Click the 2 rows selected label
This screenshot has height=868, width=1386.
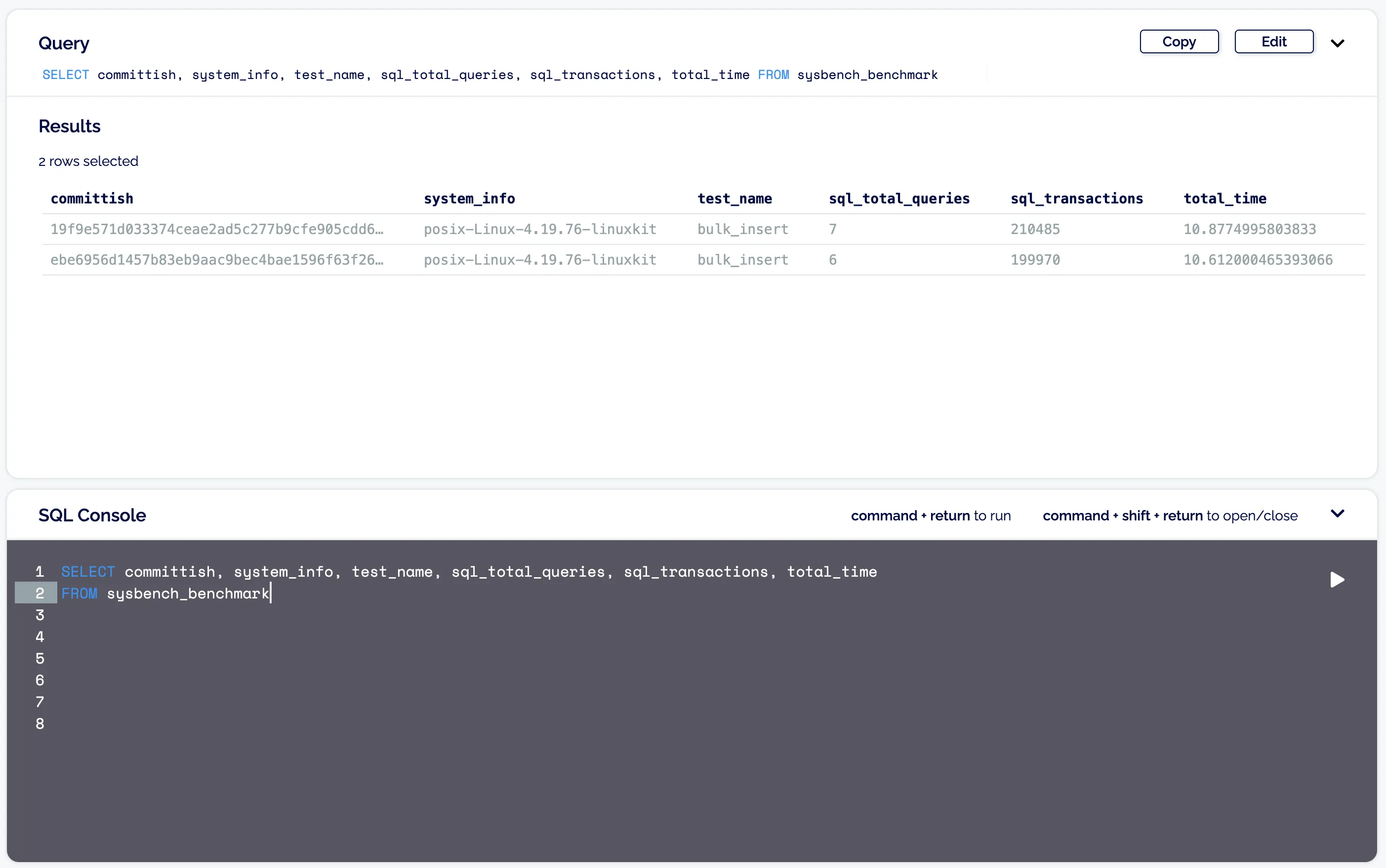[88, 161]
